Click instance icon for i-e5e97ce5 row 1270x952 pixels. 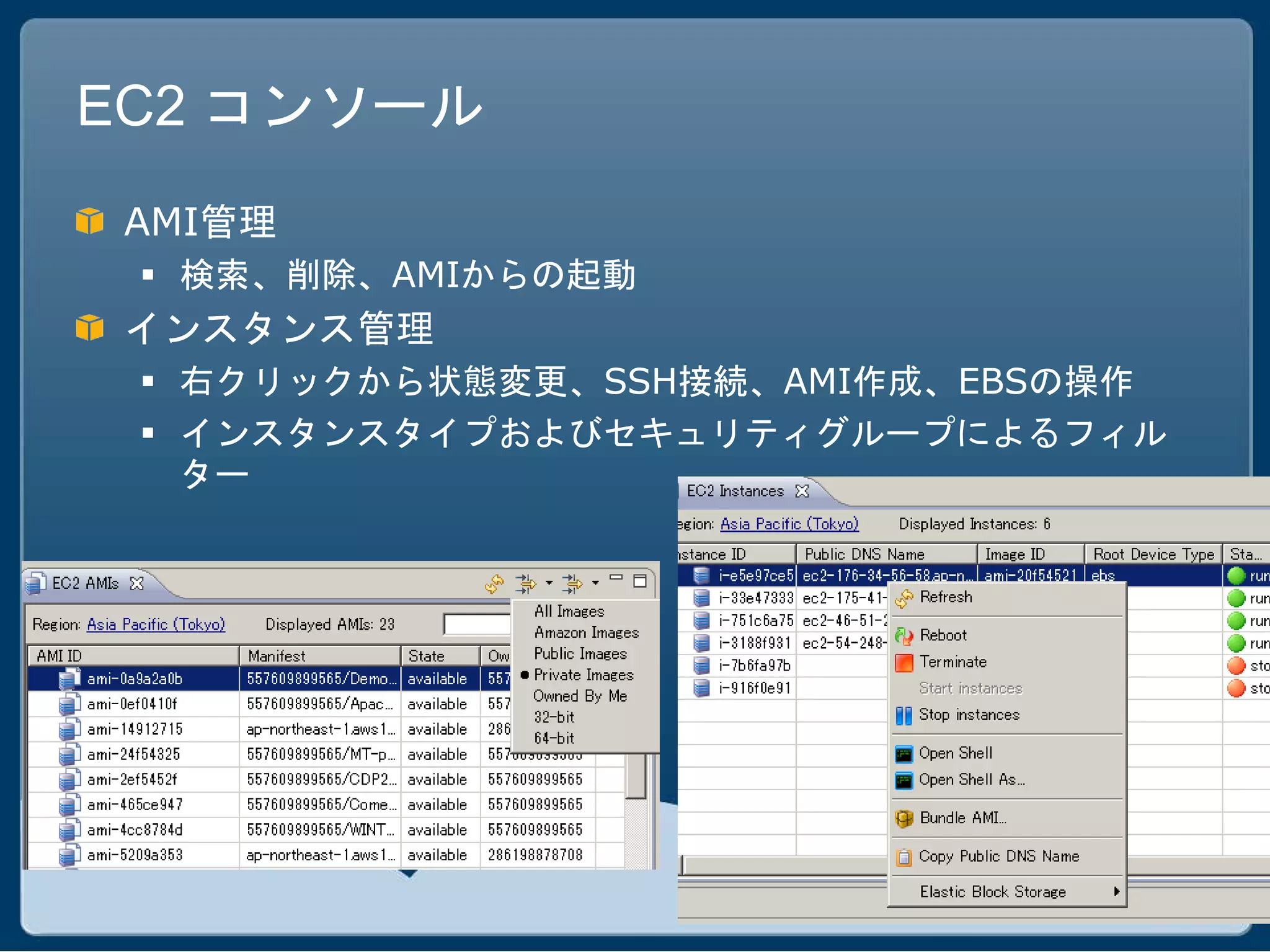point(701,576)
